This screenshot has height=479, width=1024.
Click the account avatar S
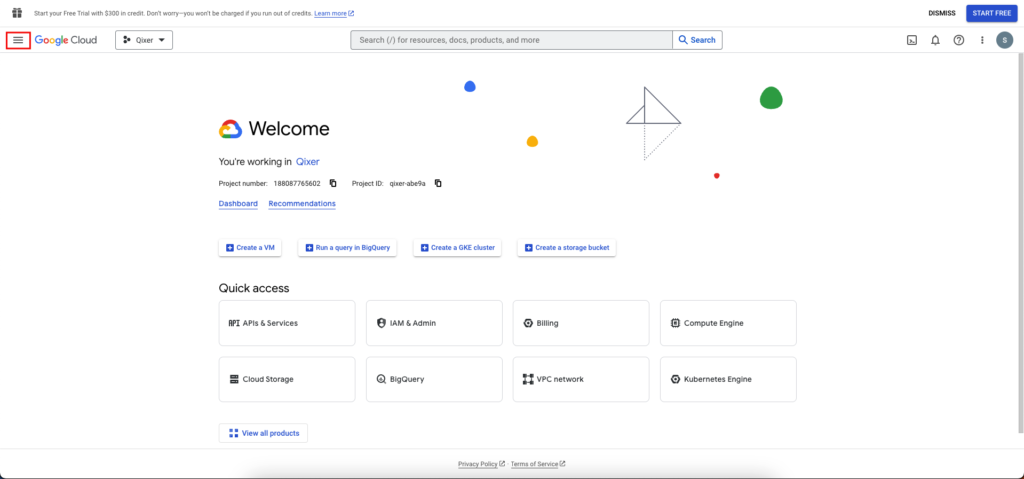click(1004, 41)
